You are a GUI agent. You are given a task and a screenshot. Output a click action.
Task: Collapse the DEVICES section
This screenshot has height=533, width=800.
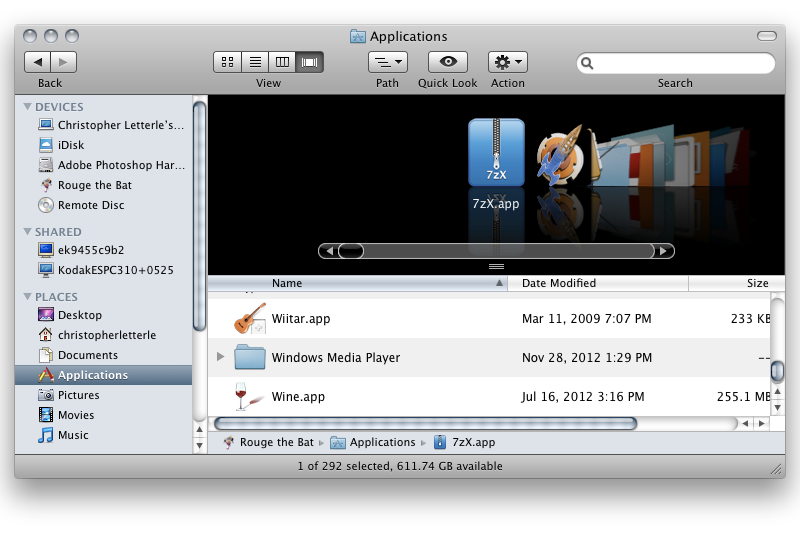coord(28,107)
